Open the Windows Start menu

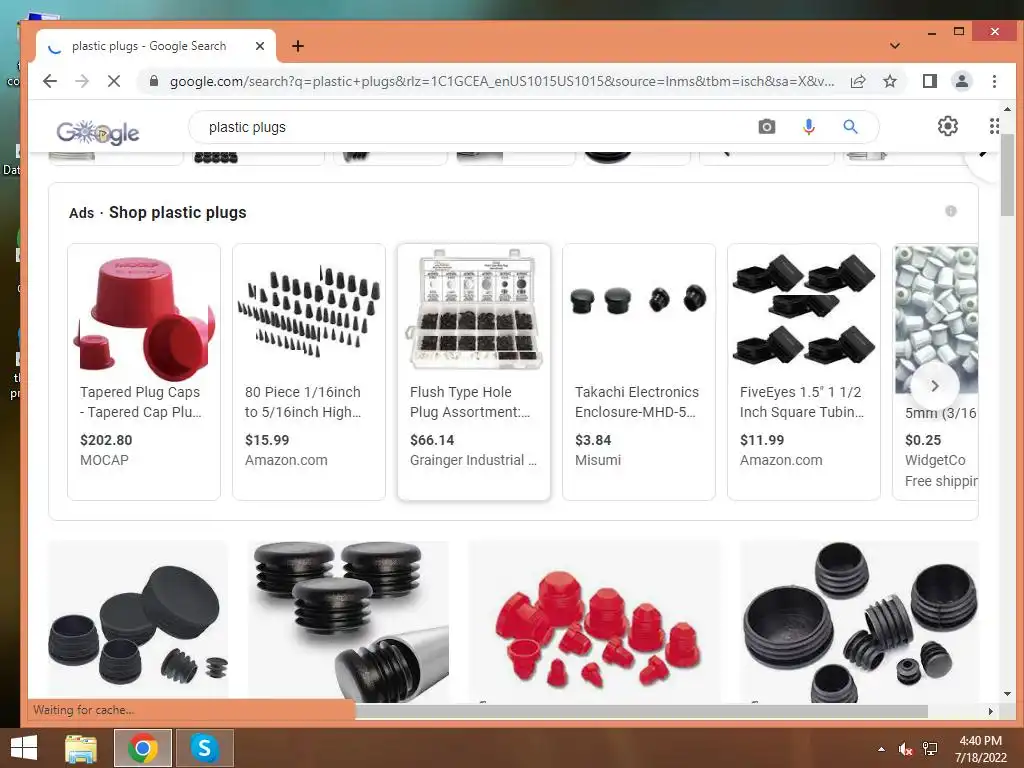(24, 748)
